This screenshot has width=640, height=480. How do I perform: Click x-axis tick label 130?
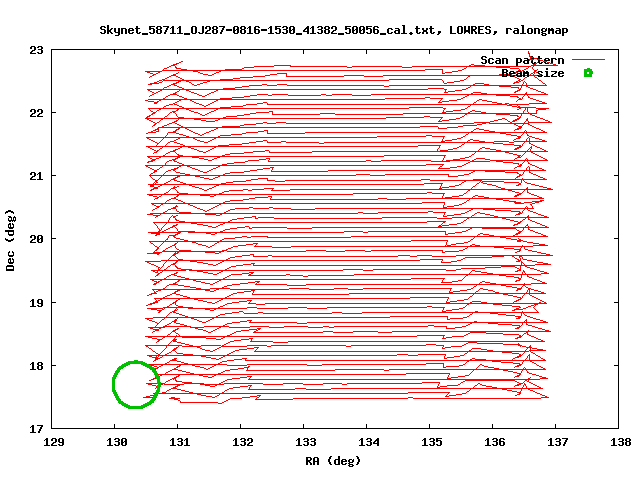(116, 442)
